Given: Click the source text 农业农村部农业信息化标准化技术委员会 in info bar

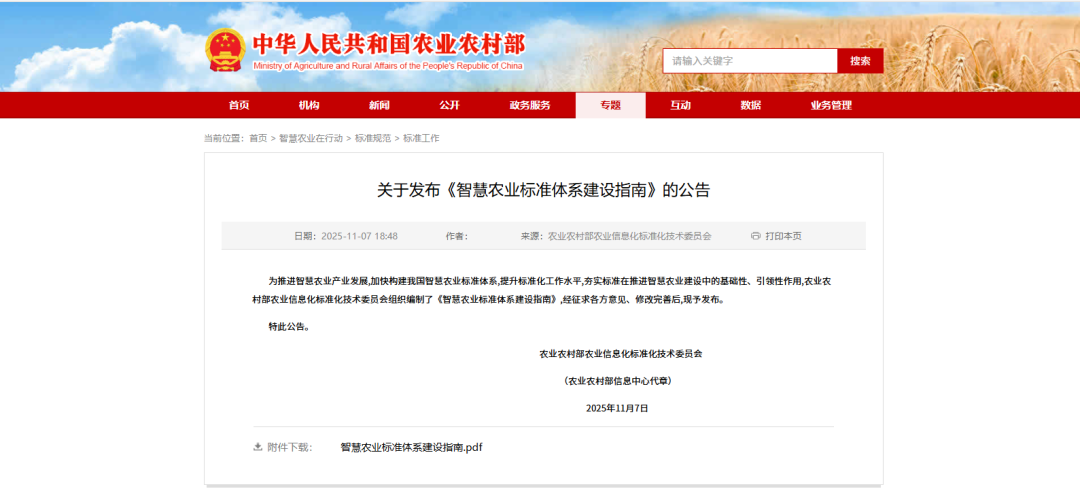Looking at the screenshot, I should coord(630,236).
